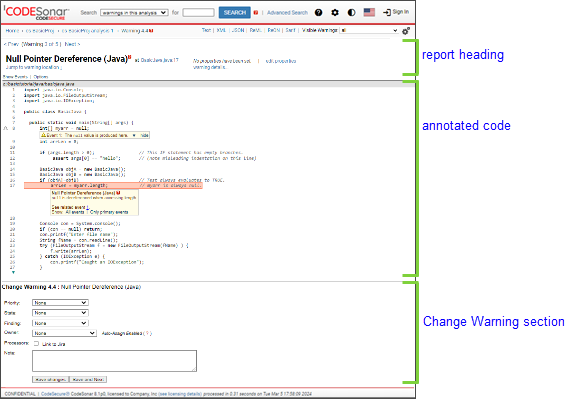
Task: Open the BasicJava.java:17 location link
Action: tap(159, 60)
